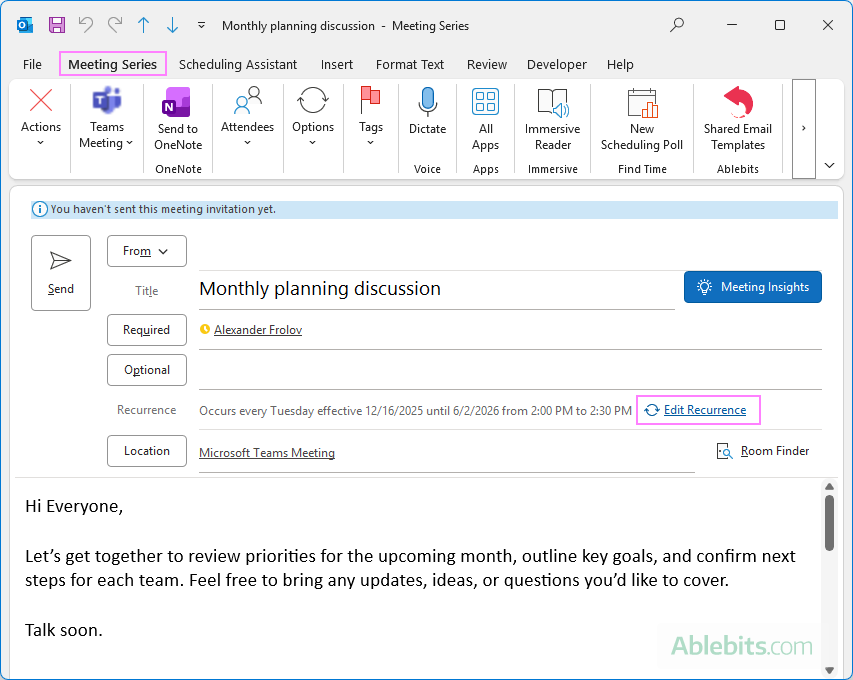Open the Attendees options

click(x=247, y=113)
